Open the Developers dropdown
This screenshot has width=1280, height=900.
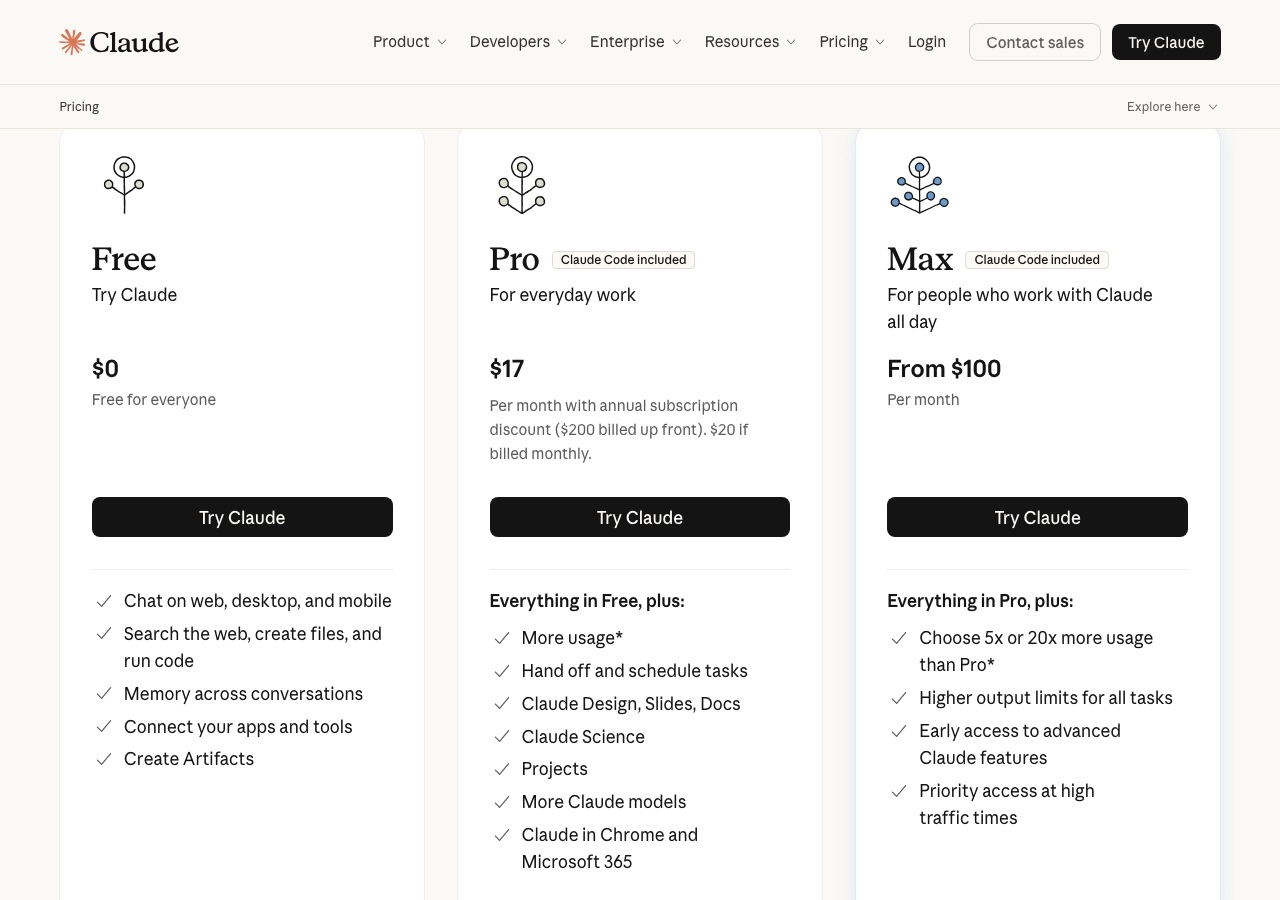tap(518, 42)
